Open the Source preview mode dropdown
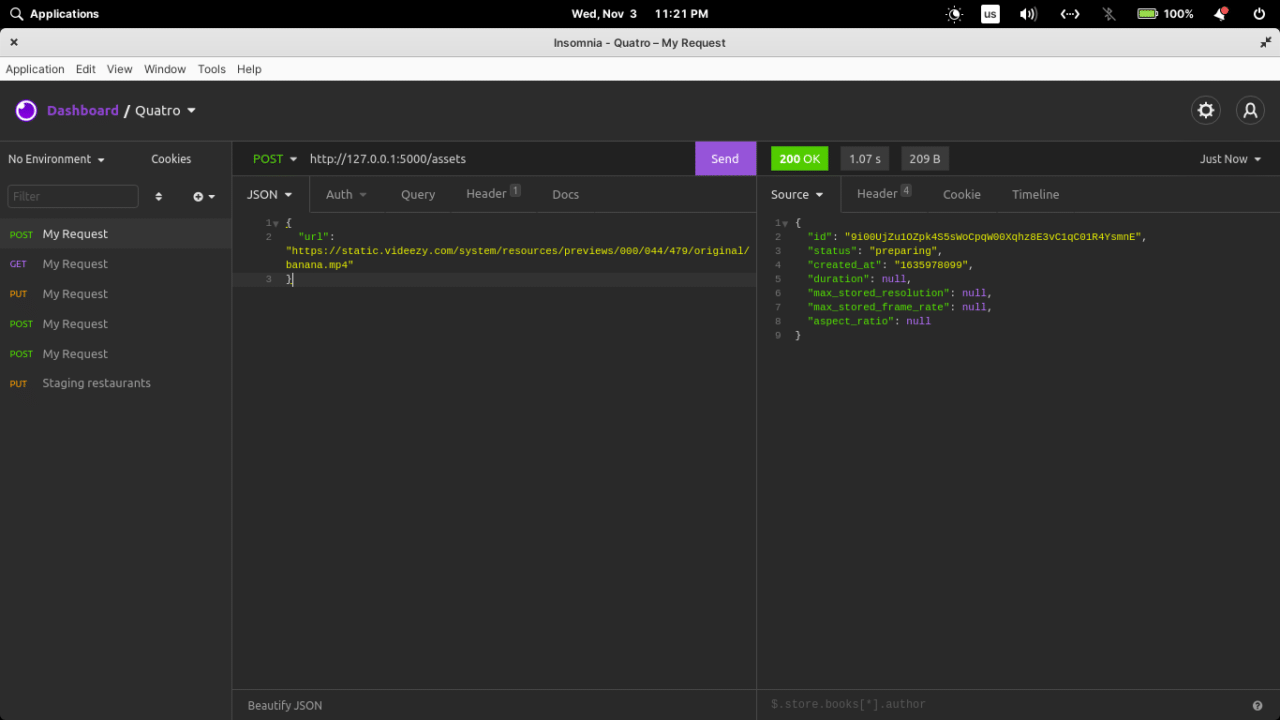 (797, 195)
